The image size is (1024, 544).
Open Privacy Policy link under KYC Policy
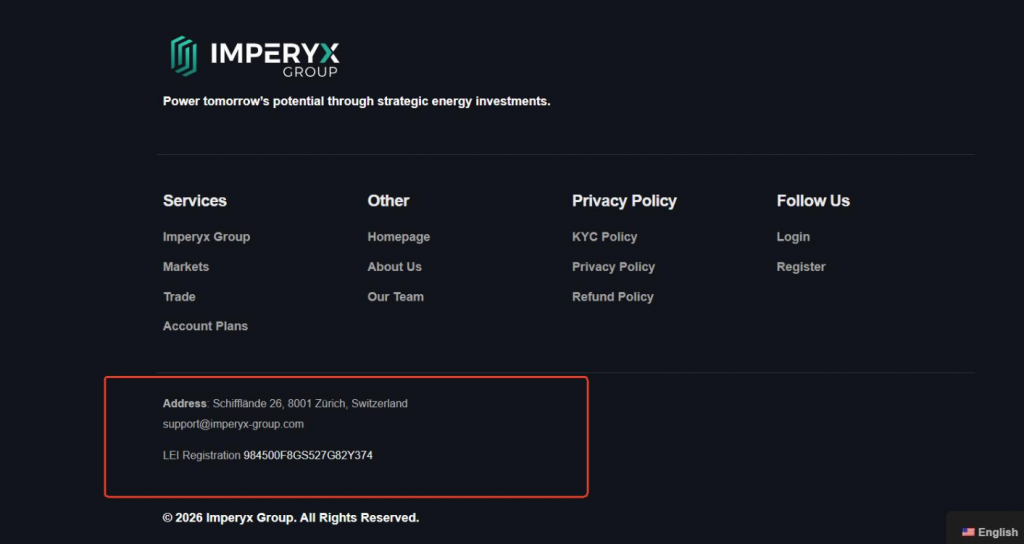coord(613,267)
